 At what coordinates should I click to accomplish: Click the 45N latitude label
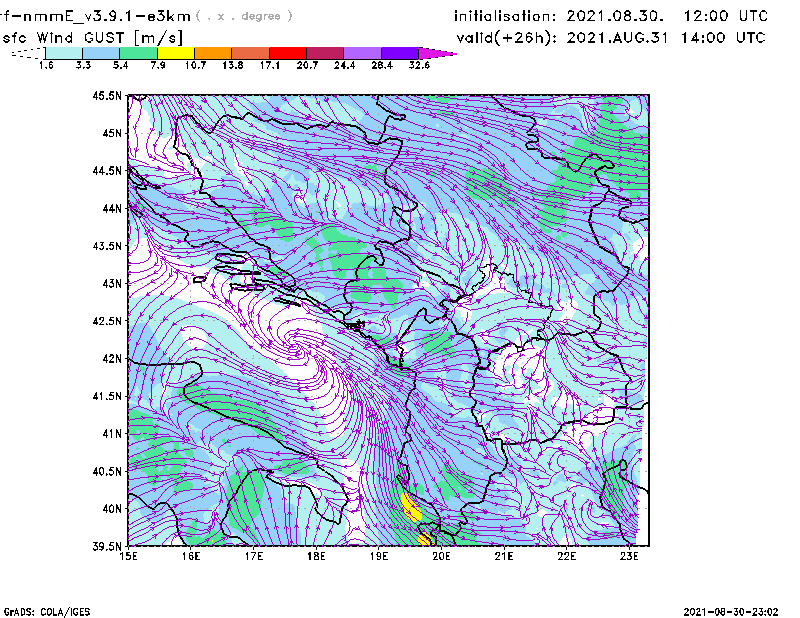[112, 133]
